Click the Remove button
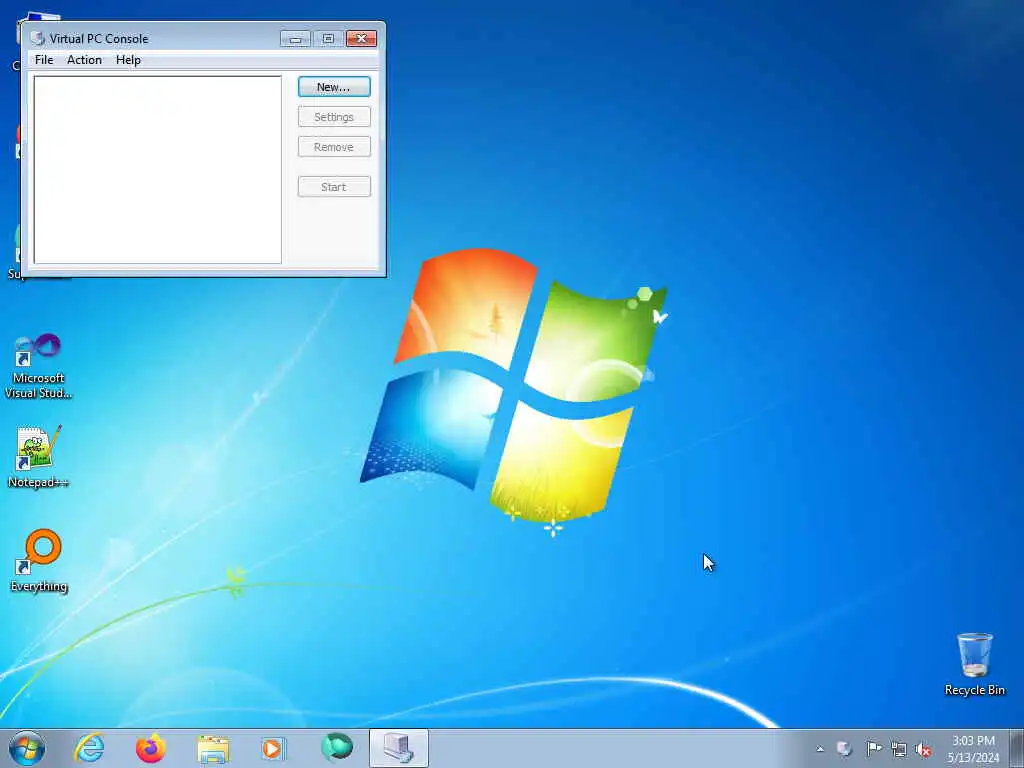This screenshot has width=1024, height=768. (x=334, y=147)
